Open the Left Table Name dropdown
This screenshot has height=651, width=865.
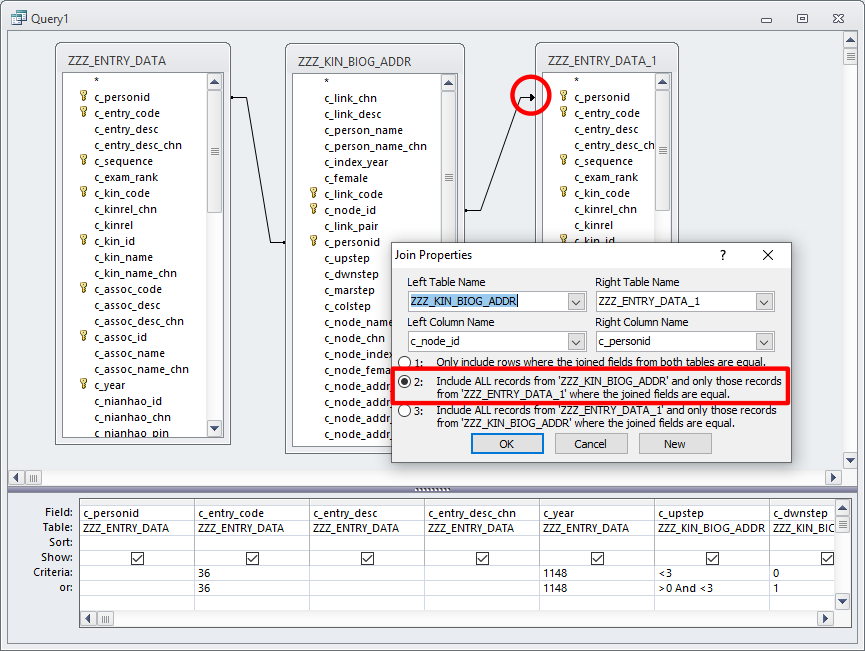point(576,302)
